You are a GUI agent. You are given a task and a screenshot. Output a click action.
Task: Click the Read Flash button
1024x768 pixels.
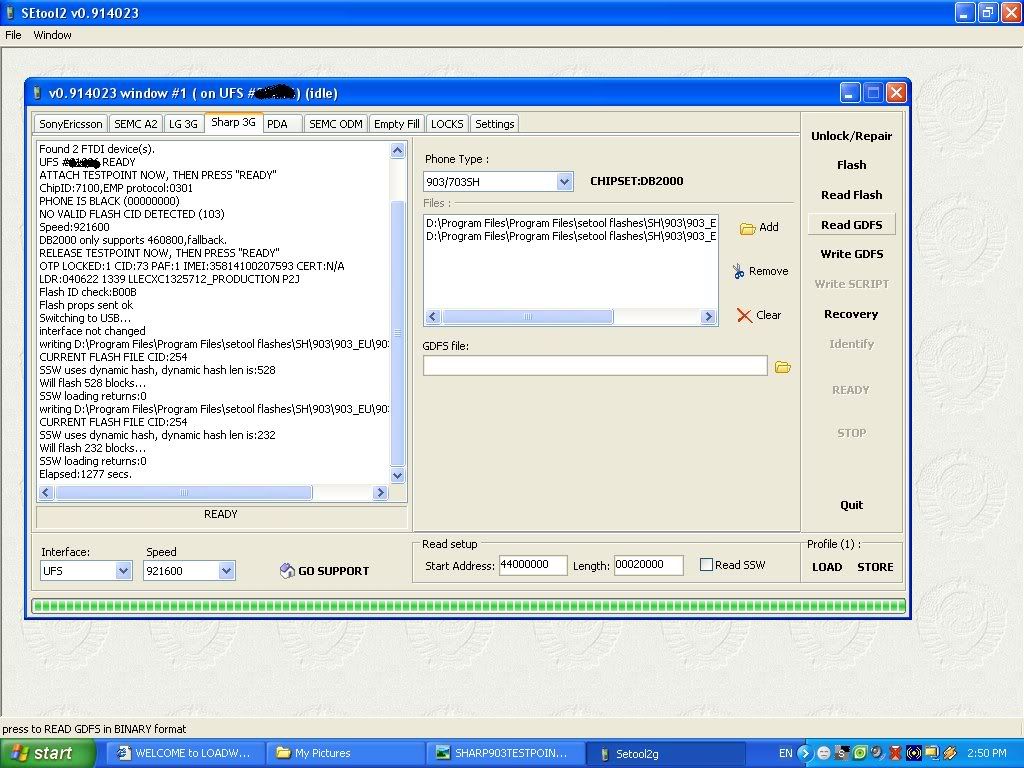coord(852,195)
